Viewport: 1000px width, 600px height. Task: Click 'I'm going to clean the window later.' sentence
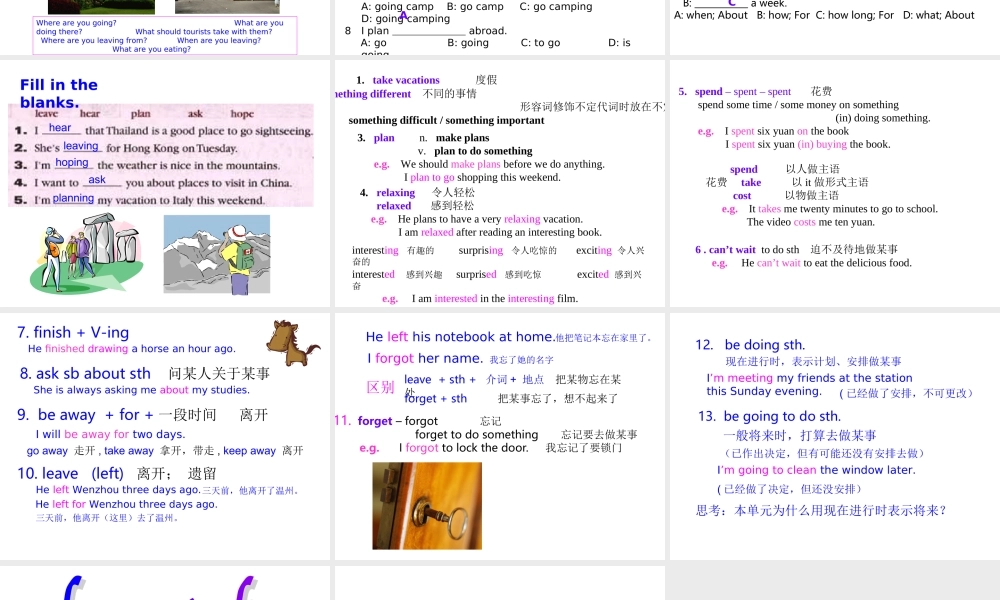coord(816,470)
